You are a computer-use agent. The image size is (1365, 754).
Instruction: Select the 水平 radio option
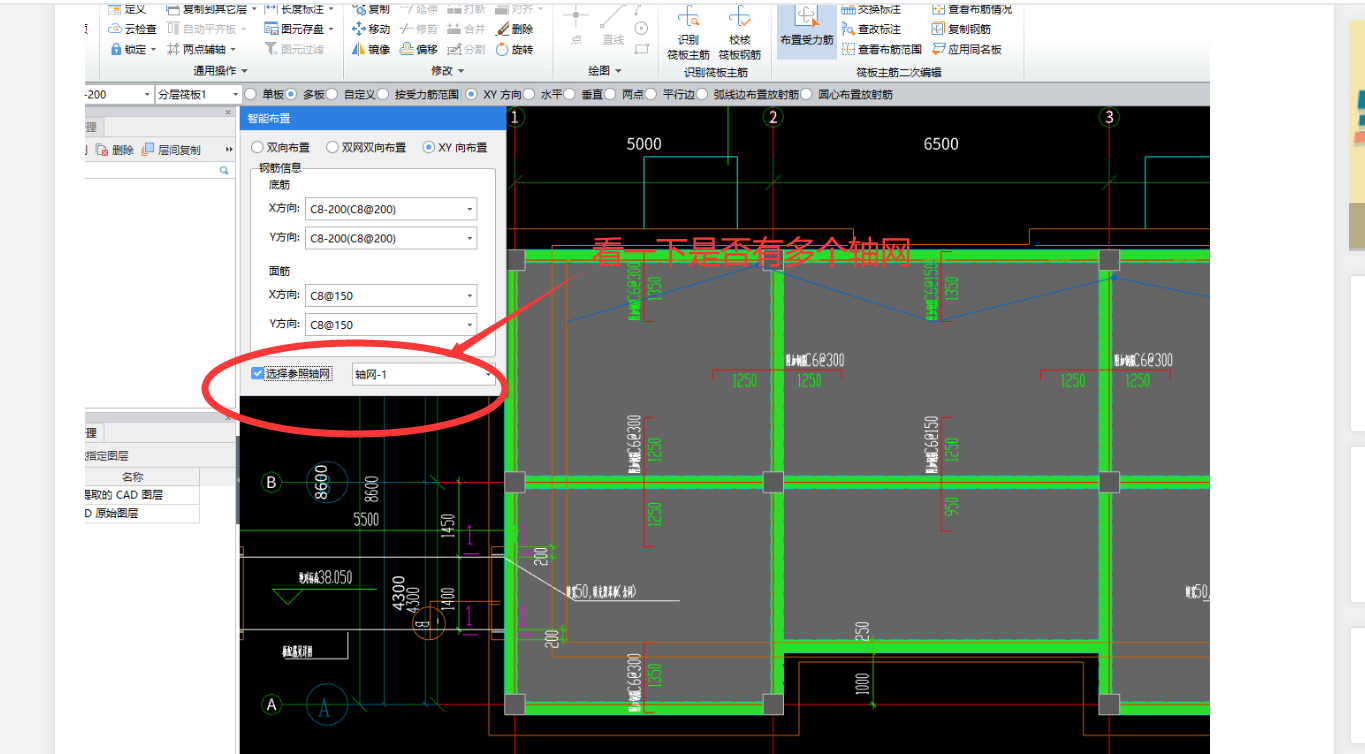tap(543, 95)
